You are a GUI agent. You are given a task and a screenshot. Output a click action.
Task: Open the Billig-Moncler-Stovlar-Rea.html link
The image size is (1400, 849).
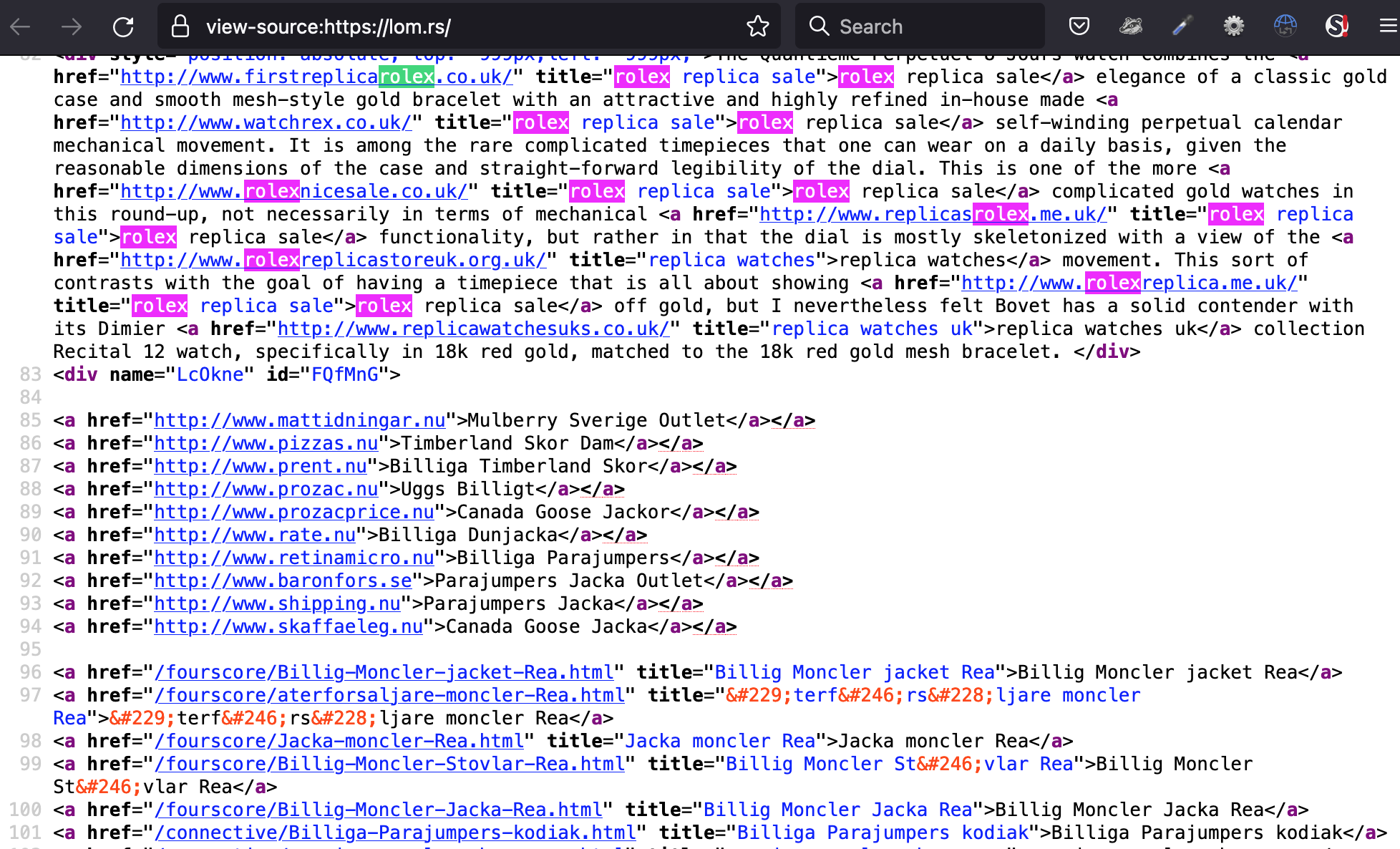(x=390, y=764)
